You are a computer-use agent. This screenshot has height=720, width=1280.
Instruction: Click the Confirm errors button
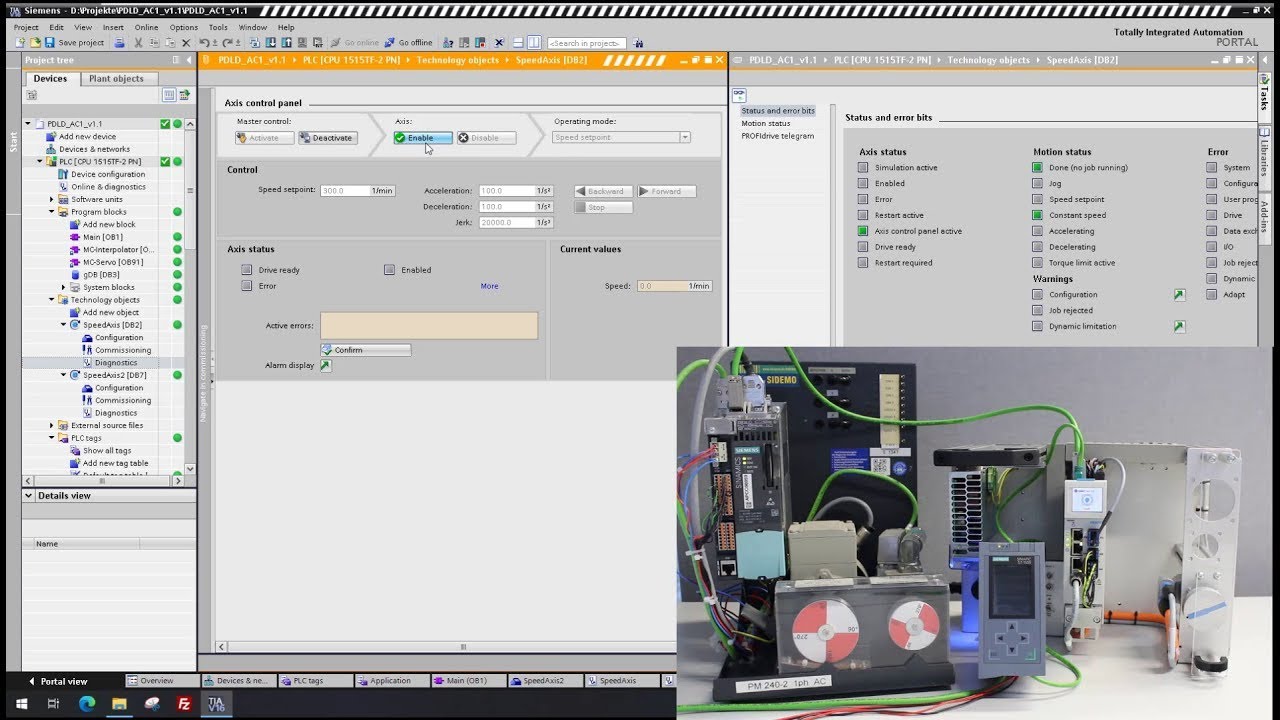[365, 350]
